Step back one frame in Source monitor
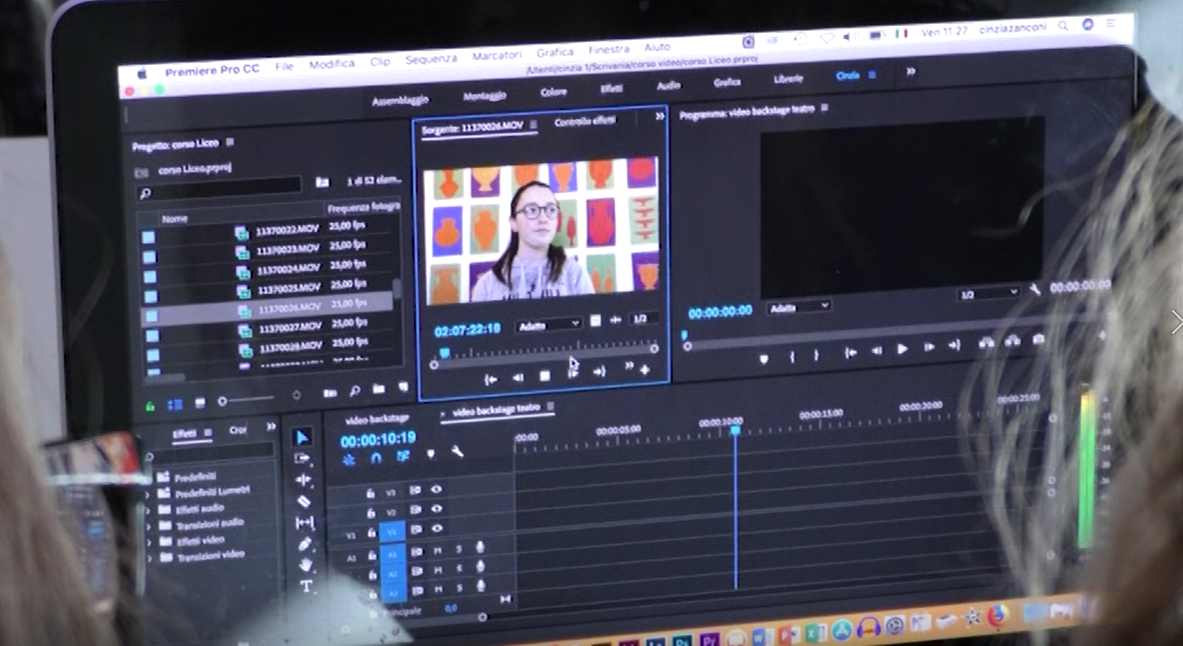1183x646 pixels. pyautogui.click(x=518, y=378)
